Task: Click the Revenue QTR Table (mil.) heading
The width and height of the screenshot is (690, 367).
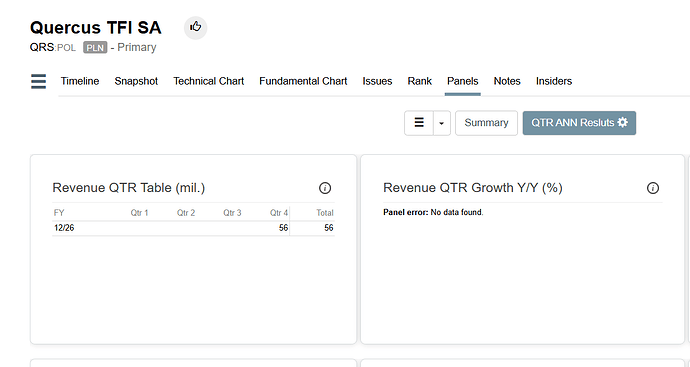Action: pyautogui.click(x=129, y=188)
